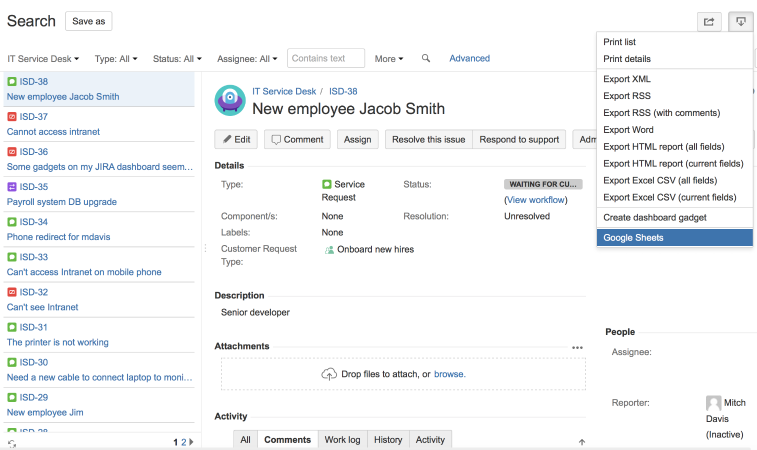Click the Edit issue button
This screenshot has width=757, height=450.
click(x=236, y=139)
